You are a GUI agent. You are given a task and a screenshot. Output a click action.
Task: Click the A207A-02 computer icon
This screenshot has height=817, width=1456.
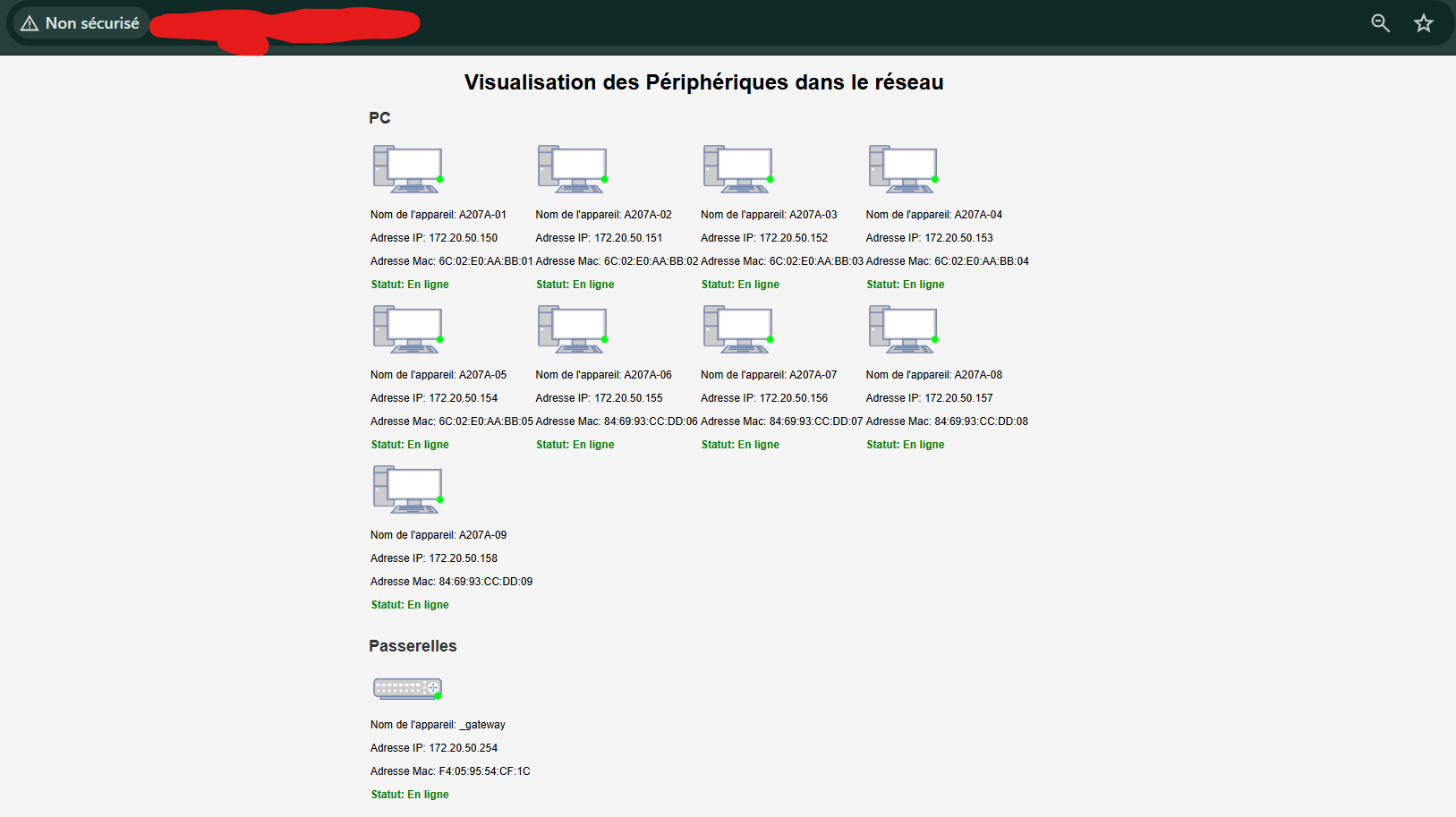573,169
